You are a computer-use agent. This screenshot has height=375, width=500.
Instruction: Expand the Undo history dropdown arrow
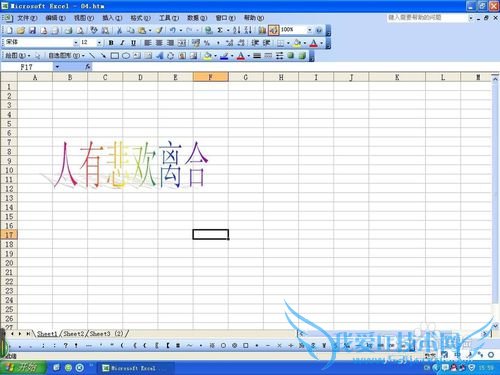(181, 30)
